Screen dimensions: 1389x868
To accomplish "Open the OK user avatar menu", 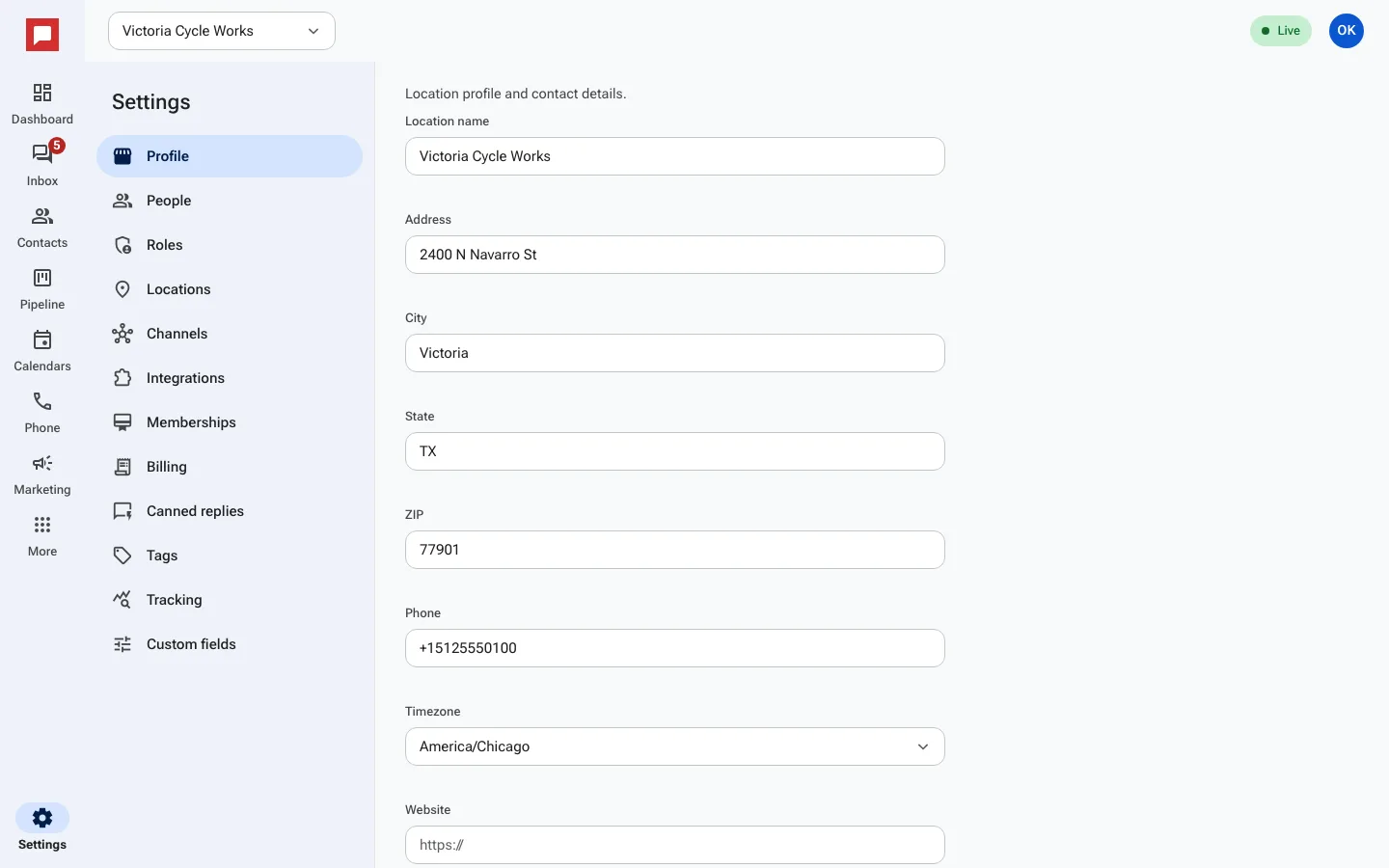I will (1347, 31).
